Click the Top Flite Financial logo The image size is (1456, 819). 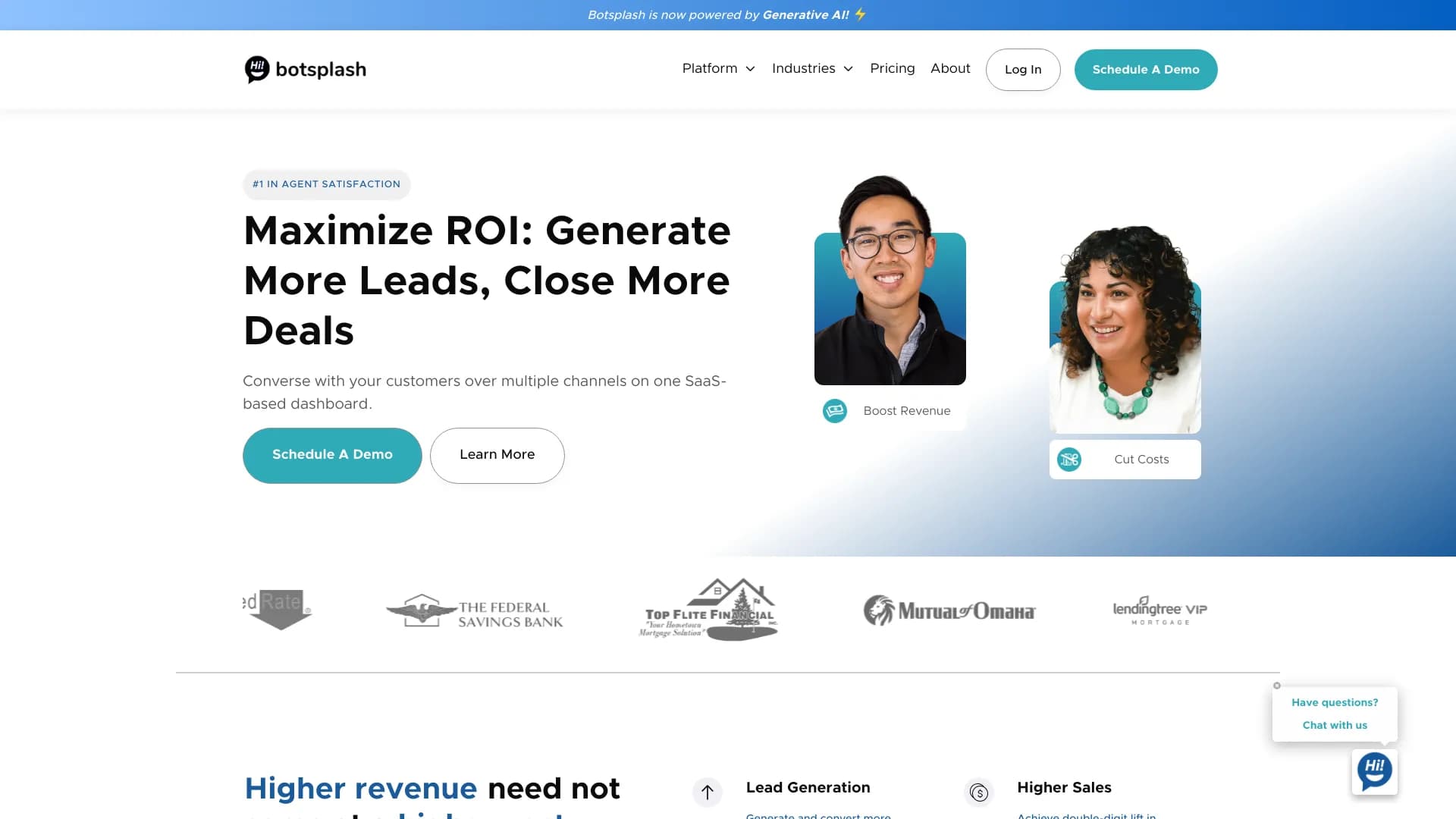(708, 609)
